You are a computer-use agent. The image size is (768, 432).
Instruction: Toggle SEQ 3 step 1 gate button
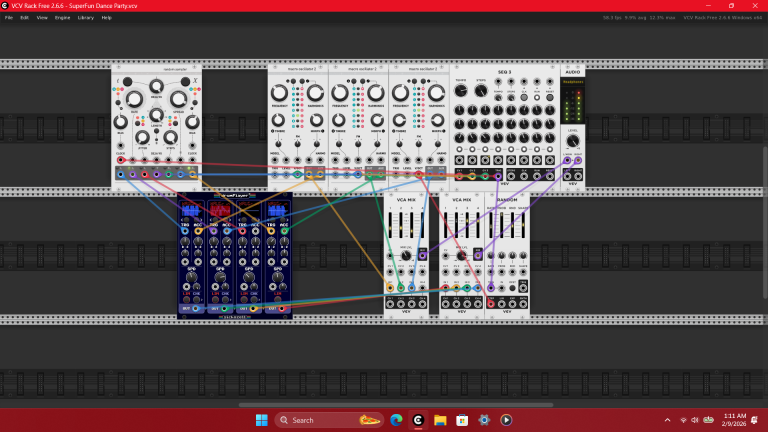coord(459,149)
